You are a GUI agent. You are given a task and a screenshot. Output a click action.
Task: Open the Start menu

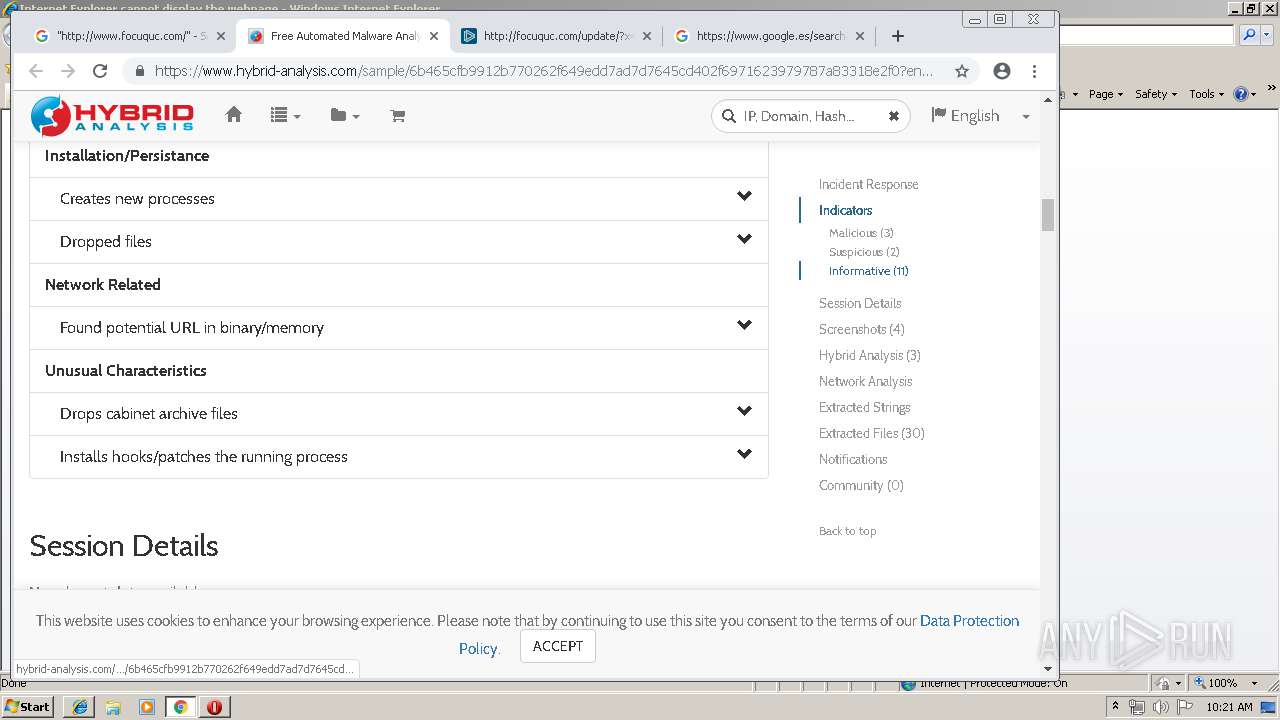pyautogui.click(x=27, y=706)
